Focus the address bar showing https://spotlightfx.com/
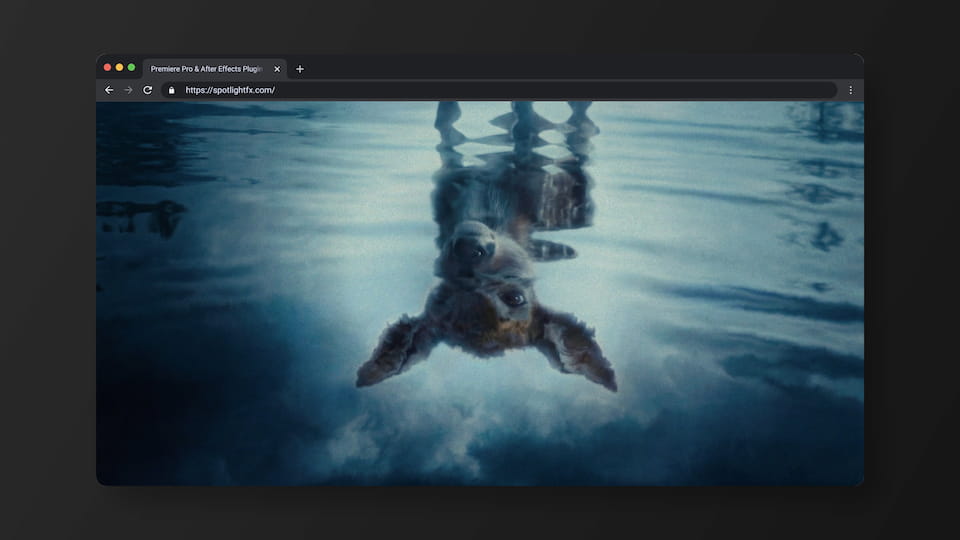 point(499,90)
